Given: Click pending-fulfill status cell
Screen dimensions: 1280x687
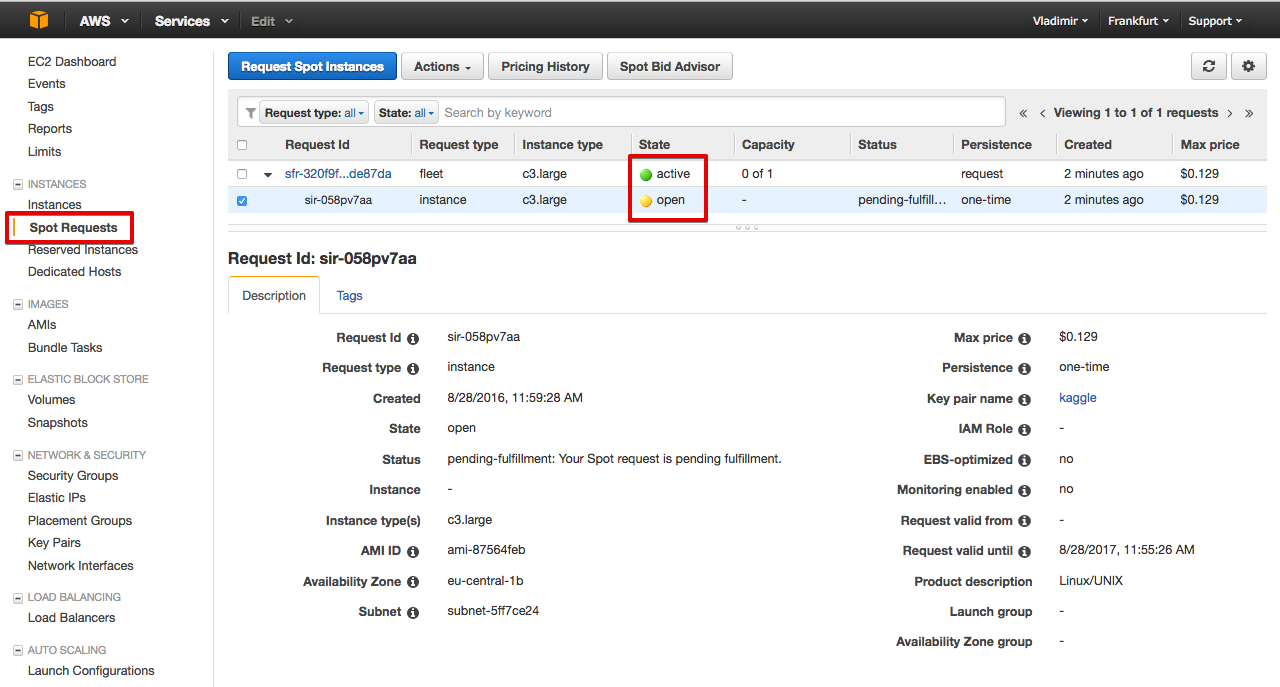Looking at the screenshot, I should point(902,200).
